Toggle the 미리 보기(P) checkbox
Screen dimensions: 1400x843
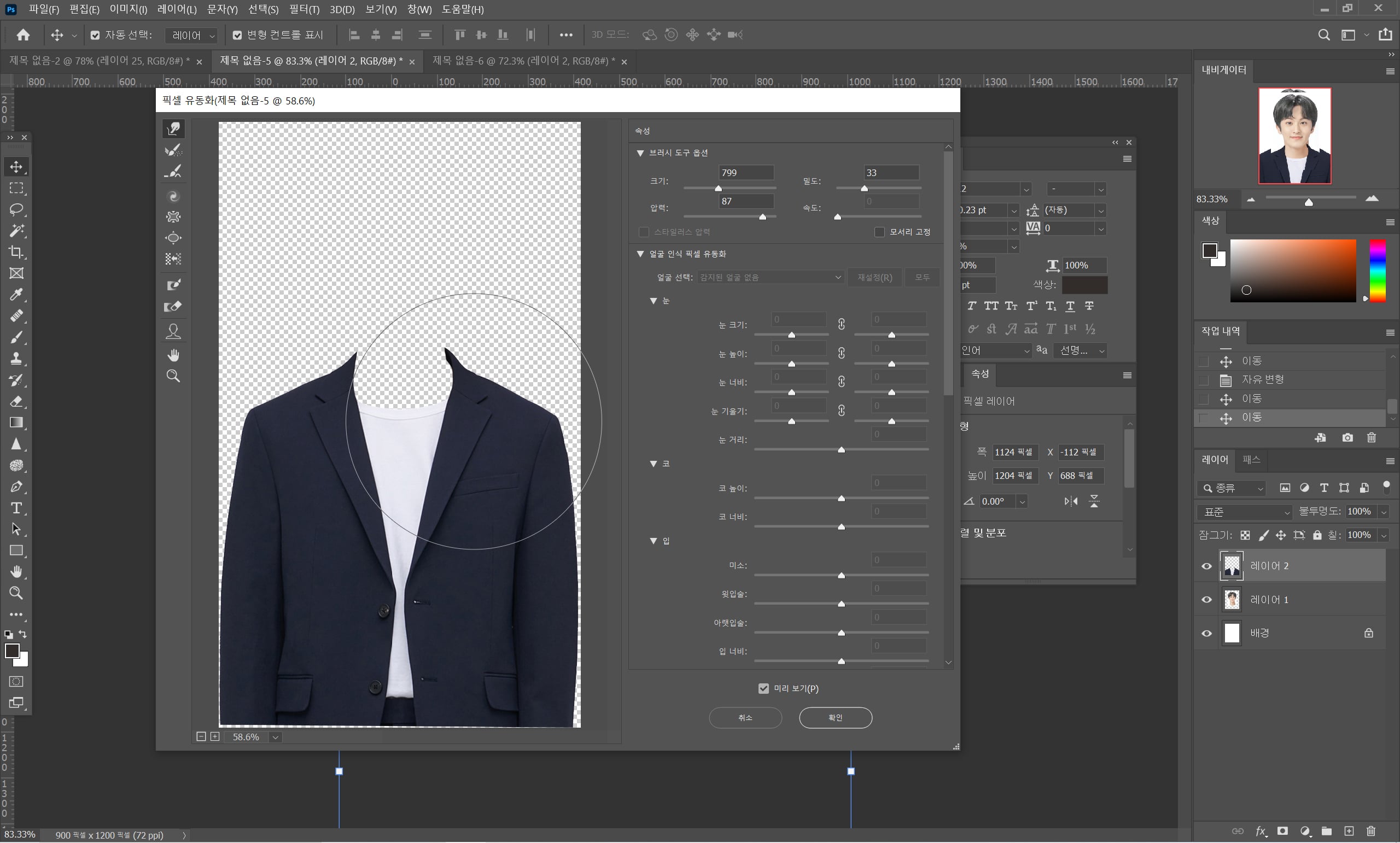pos(763,688)
